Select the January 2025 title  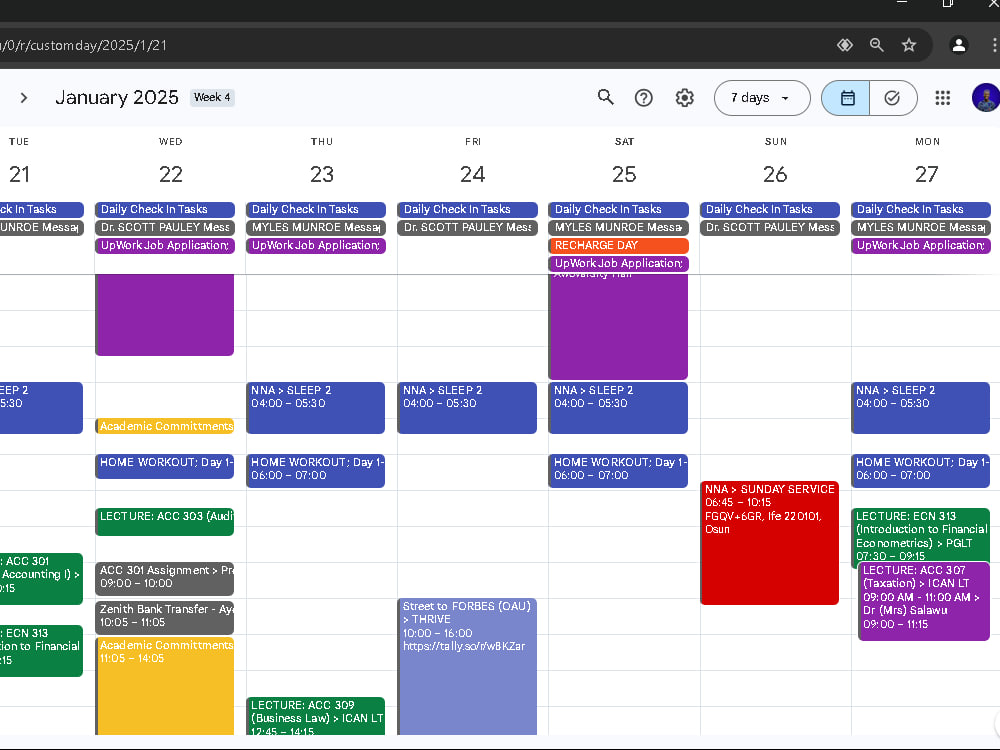[x=117, y=98]
